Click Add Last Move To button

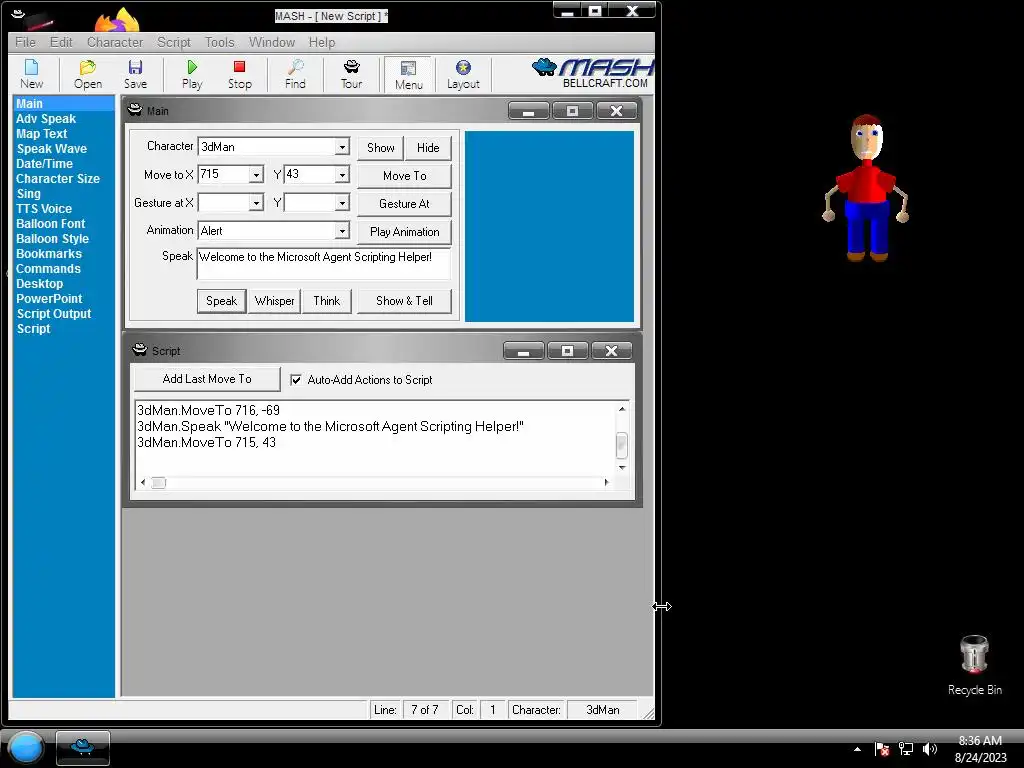click(x=207, y=379)
